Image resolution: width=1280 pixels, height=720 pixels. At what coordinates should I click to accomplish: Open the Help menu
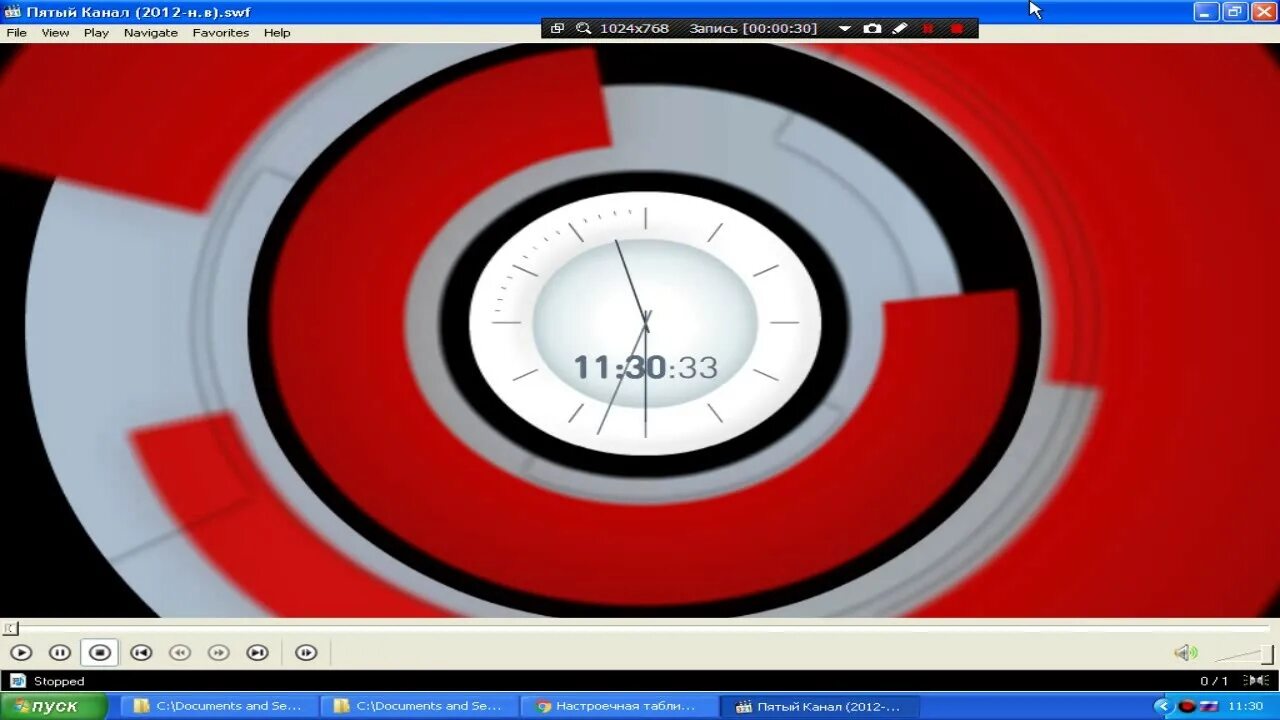pos(277,33)
